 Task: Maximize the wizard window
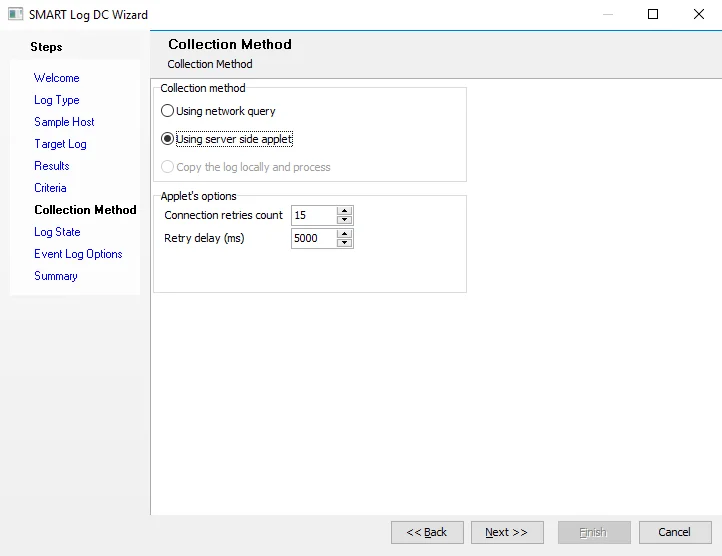point(652,14)
